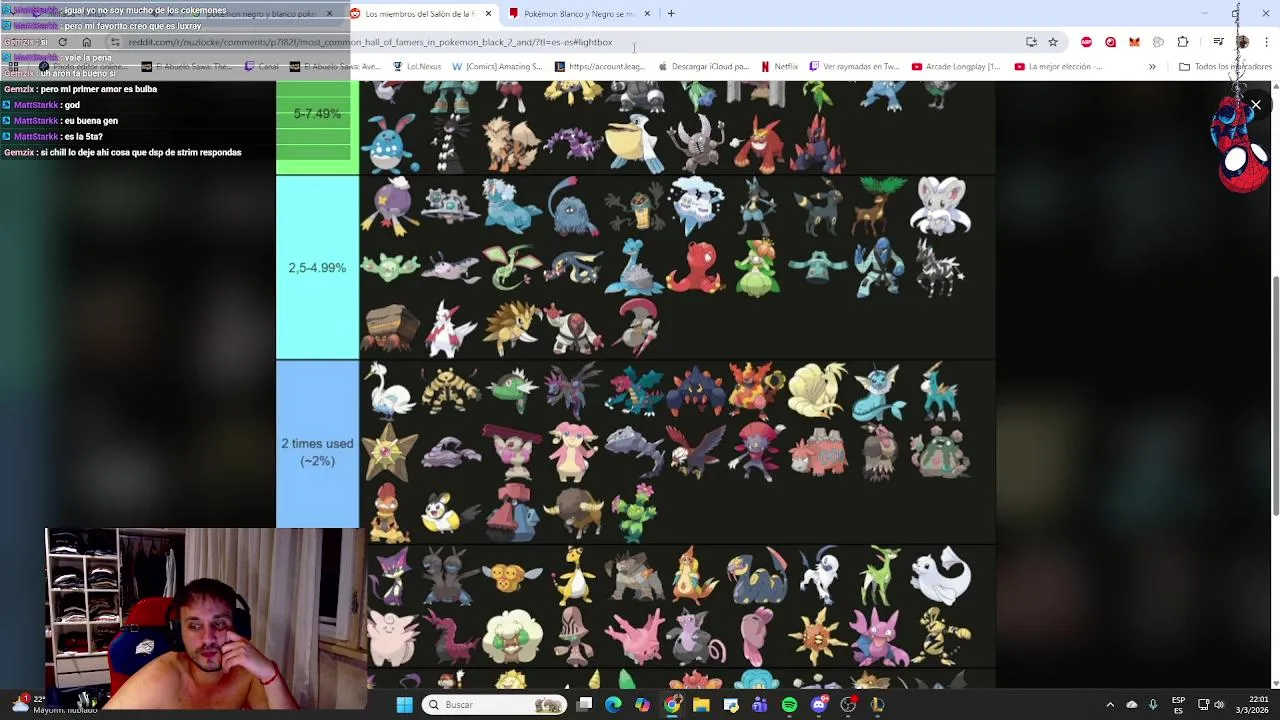The width and height of the screenshot is (1280, 720).
Task: Click the '2,5-4.99%' tier label
Action: (x=317, y=268)
